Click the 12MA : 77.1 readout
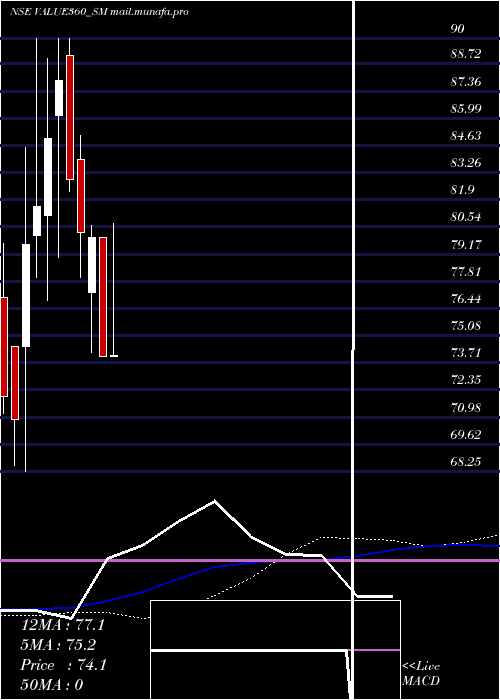Image resolution: width=500 pixels, height=700 pixels. (62, 625)
